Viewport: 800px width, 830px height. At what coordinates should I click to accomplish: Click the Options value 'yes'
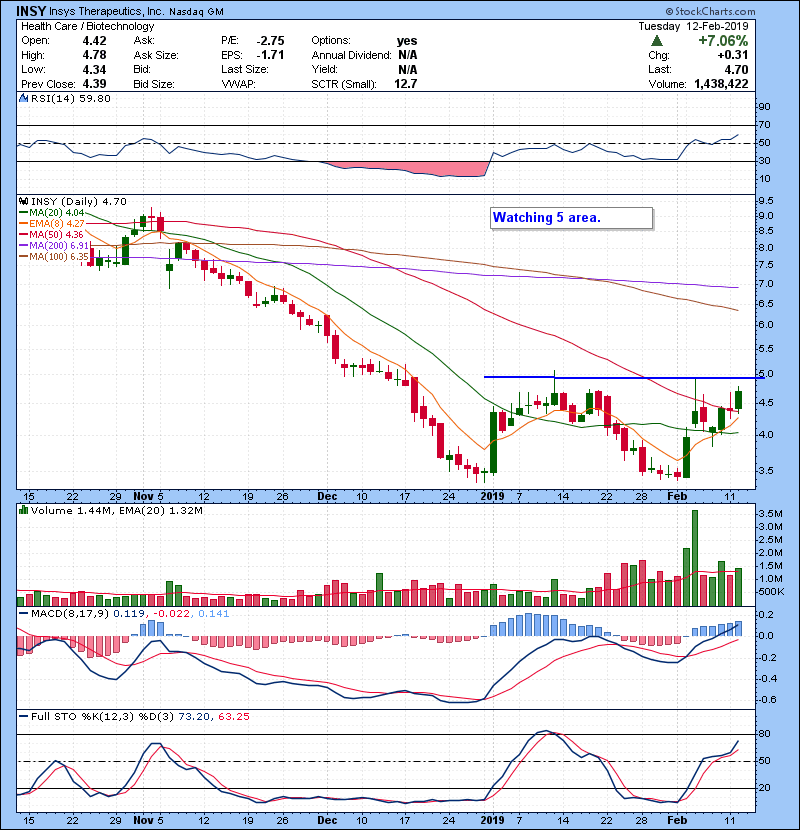click(x=407, y=41)
